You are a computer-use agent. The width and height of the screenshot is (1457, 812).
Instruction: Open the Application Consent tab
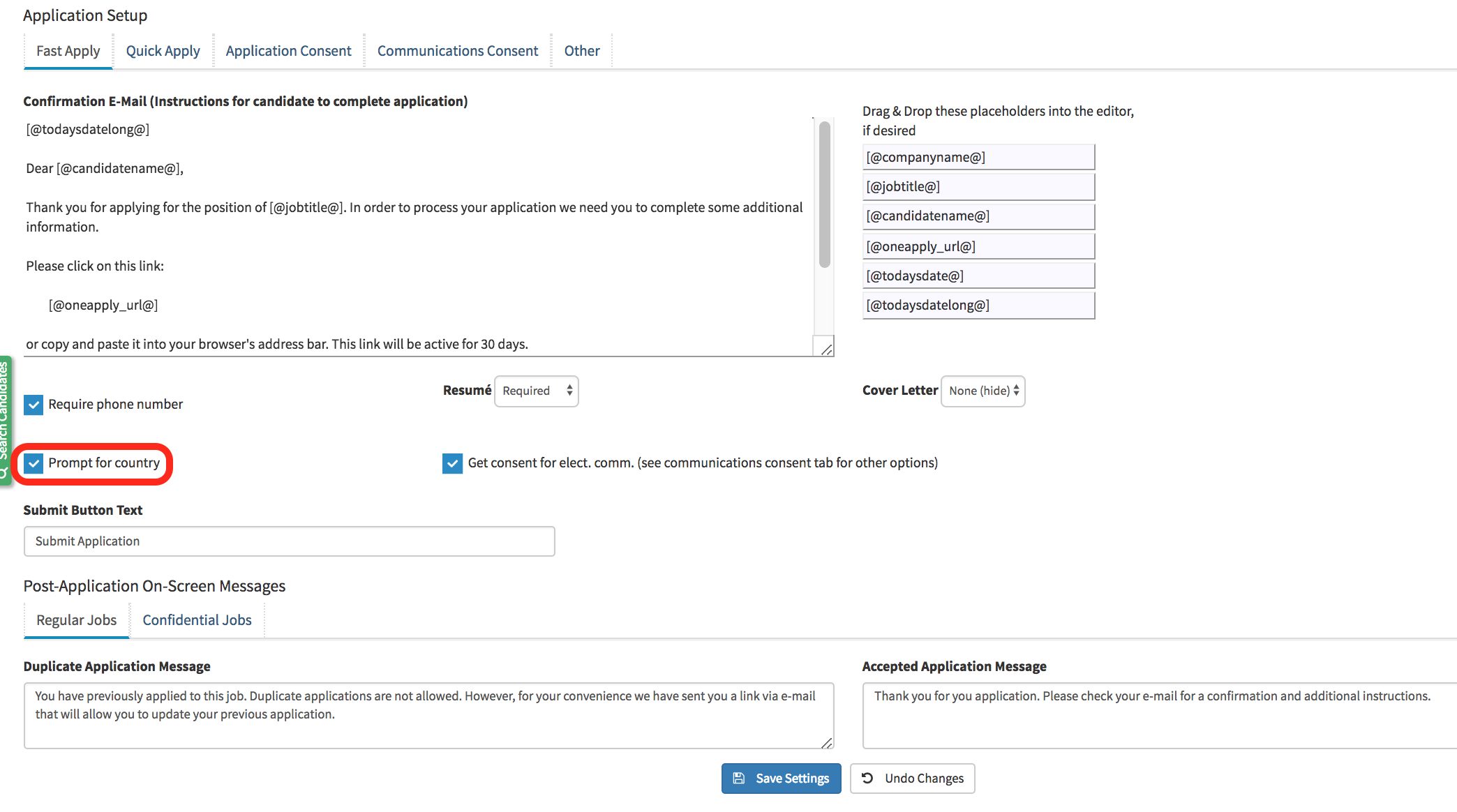coord(288,51)
